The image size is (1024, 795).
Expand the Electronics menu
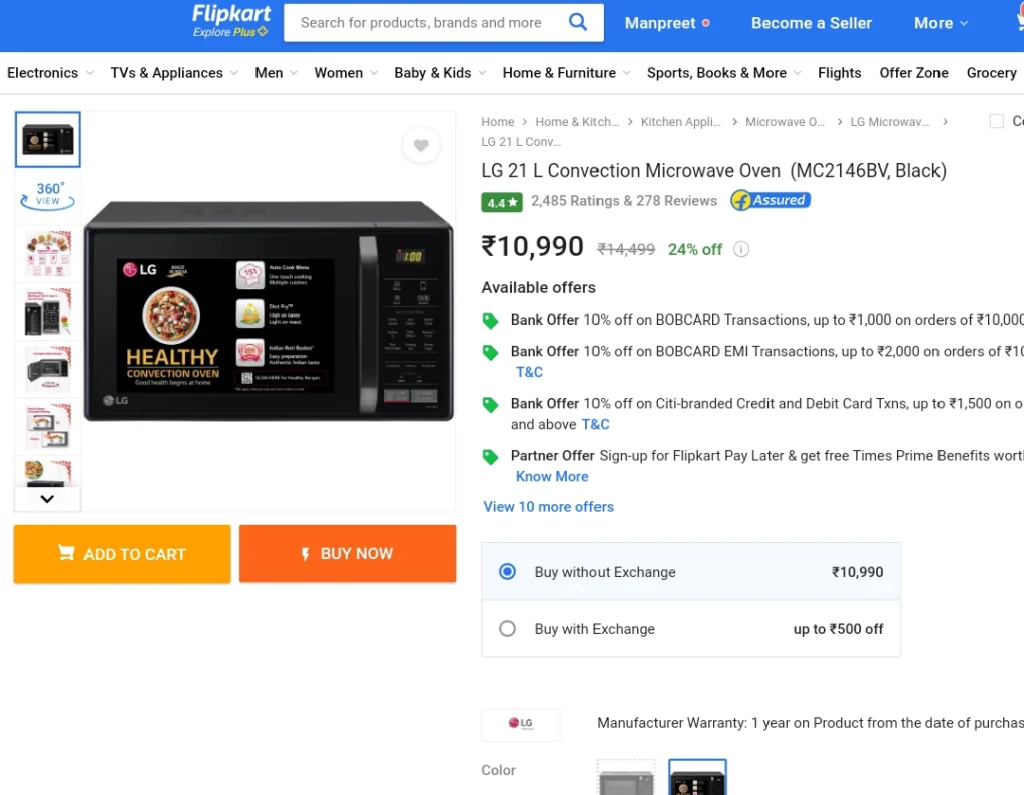[50, 73]
